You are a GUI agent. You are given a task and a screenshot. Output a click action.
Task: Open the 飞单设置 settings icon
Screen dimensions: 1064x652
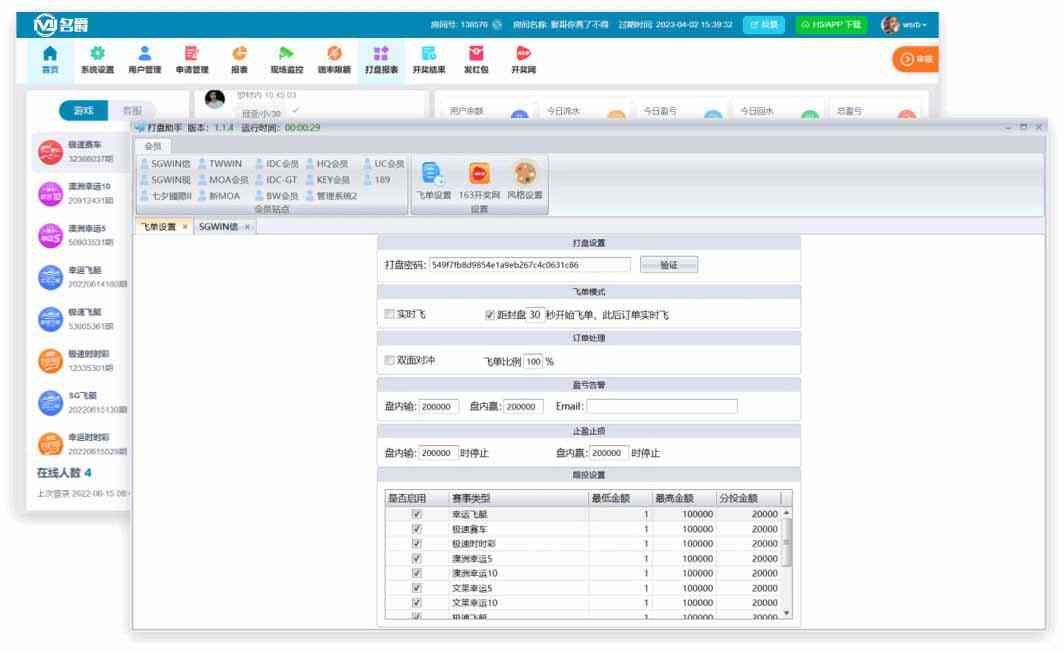click(x=433, y=178)
